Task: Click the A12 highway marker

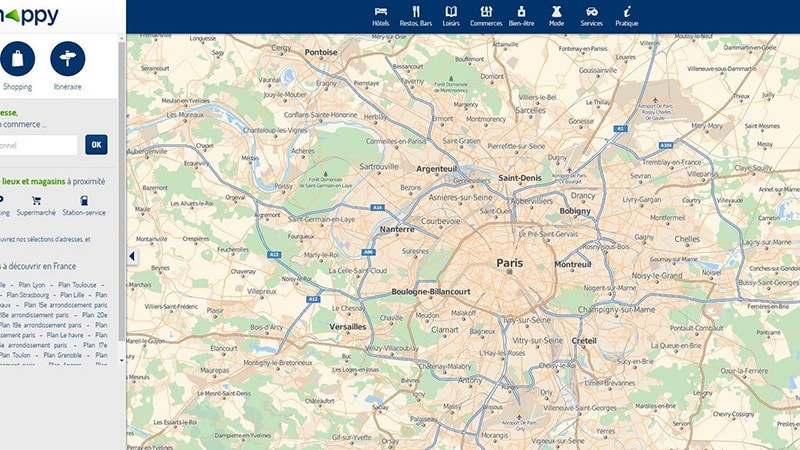Action: [x=313, y=299]
